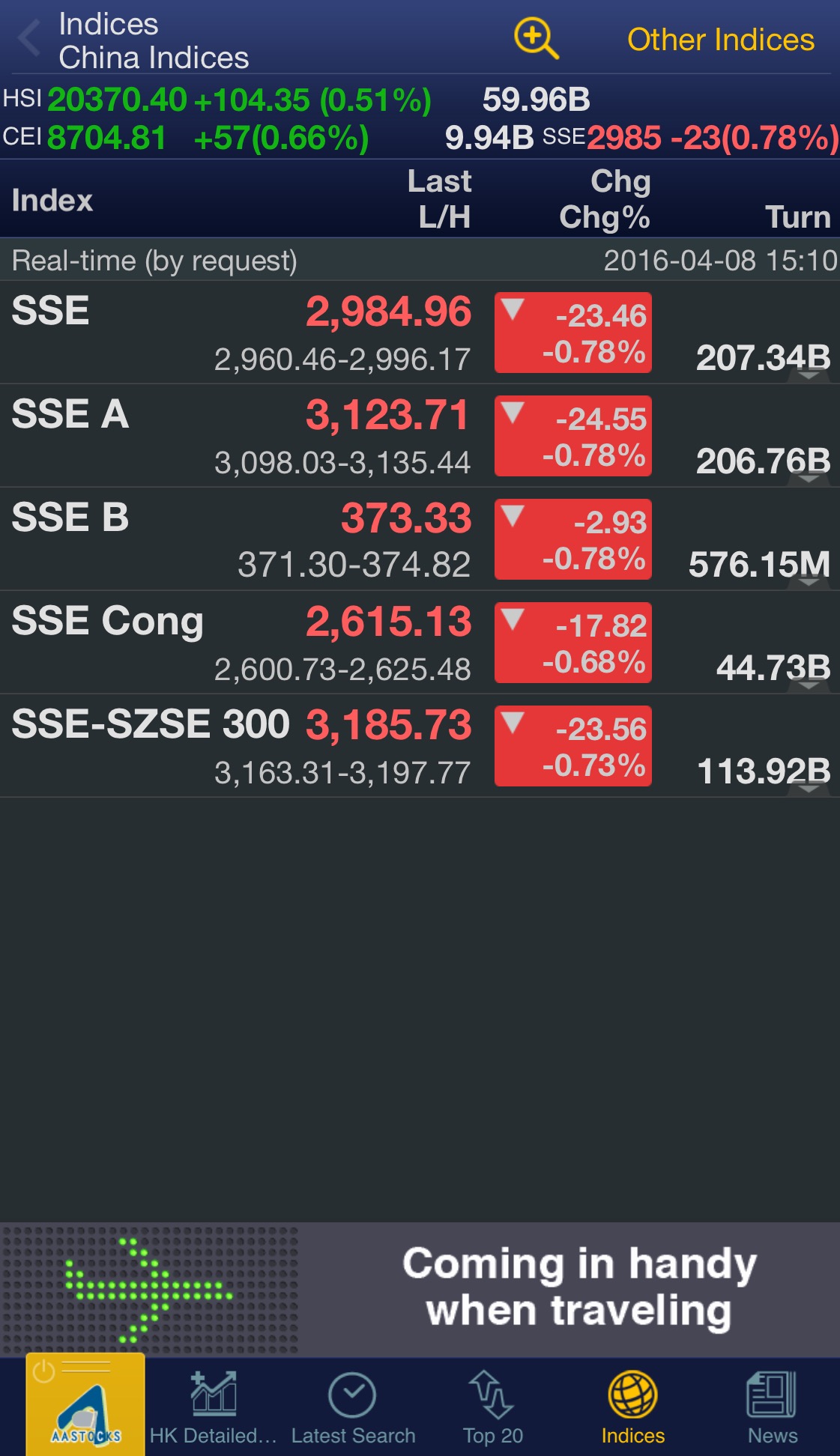Toggle the SSE change red box
The height and width of the screenshot is (1456, 840).
click(x=573, y=333)
